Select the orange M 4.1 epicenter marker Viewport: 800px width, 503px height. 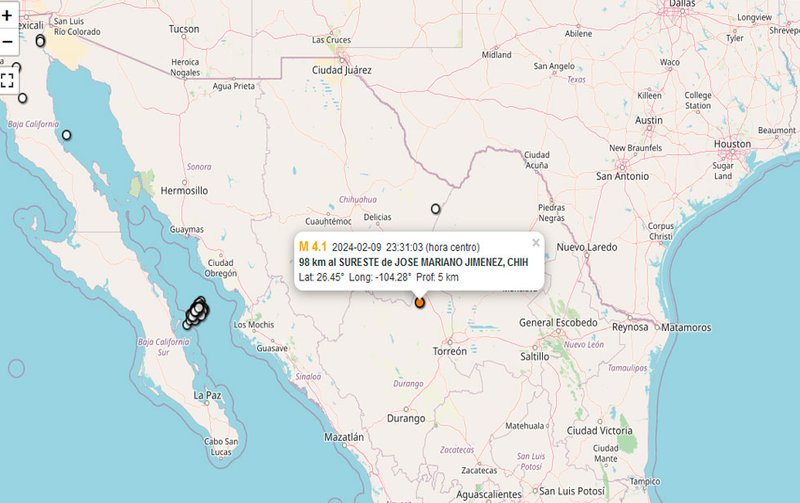(x=419, y=303)
